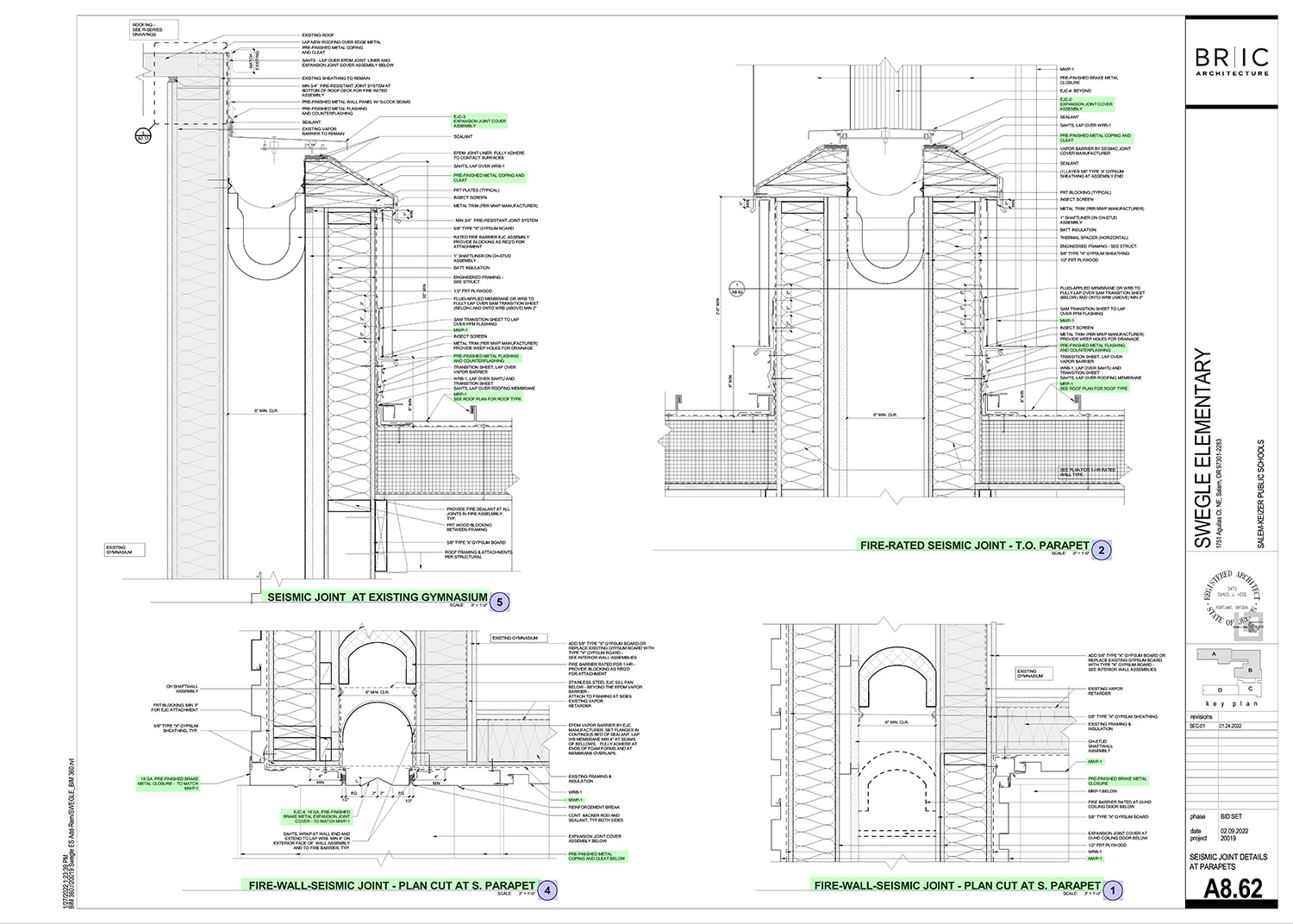The height and width of the screenshot is (924, 1293).
Task: Click the BRIC Architecture logo
Action: pyautogui.click(x=1232, y=61)
